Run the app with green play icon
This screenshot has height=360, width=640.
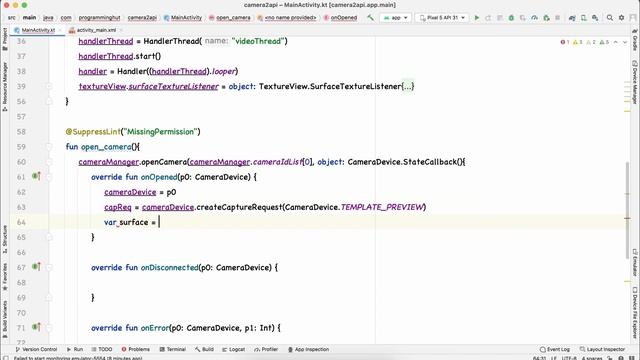point(476,18)
